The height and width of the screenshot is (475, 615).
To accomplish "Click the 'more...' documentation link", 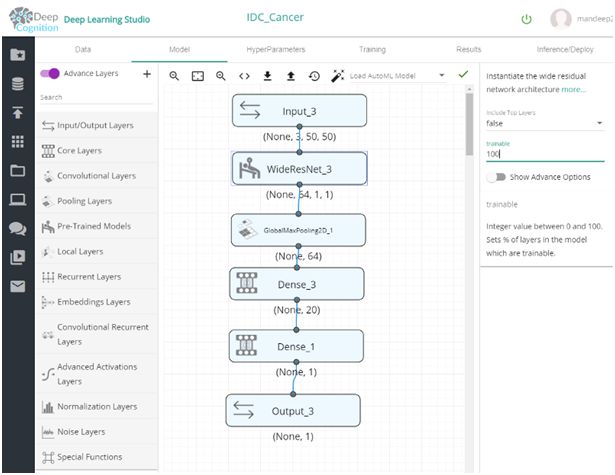I will coord(573,89).
